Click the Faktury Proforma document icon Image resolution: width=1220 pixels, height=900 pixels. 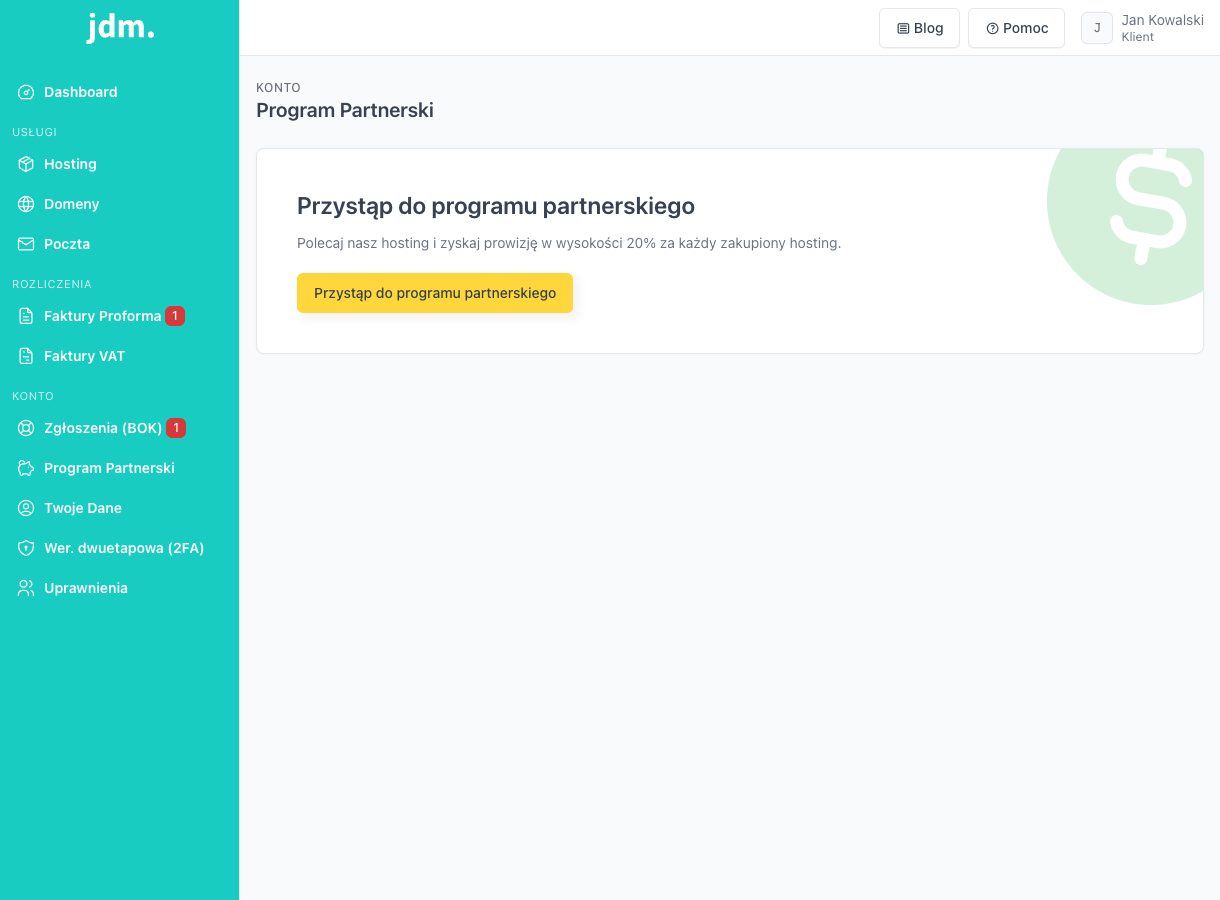(x=26, y=316)
